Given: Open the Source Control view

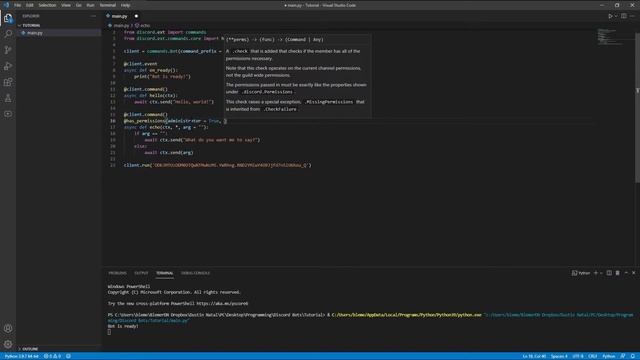Looking at the screenshot, I should pyautogui.click(x=8, y=50).
